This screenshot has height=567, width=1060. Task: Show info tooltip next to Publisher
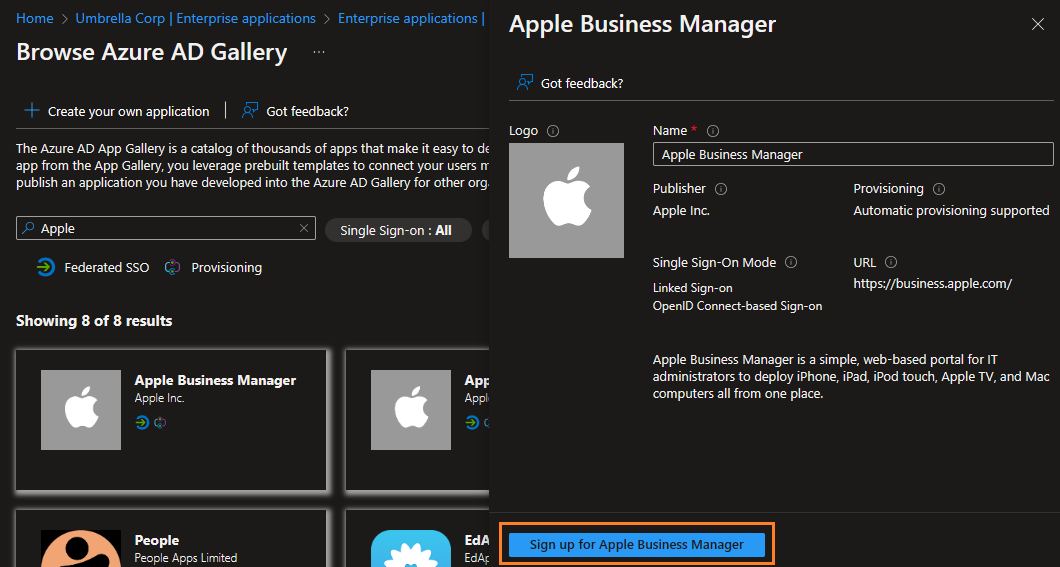coord(721,189)
